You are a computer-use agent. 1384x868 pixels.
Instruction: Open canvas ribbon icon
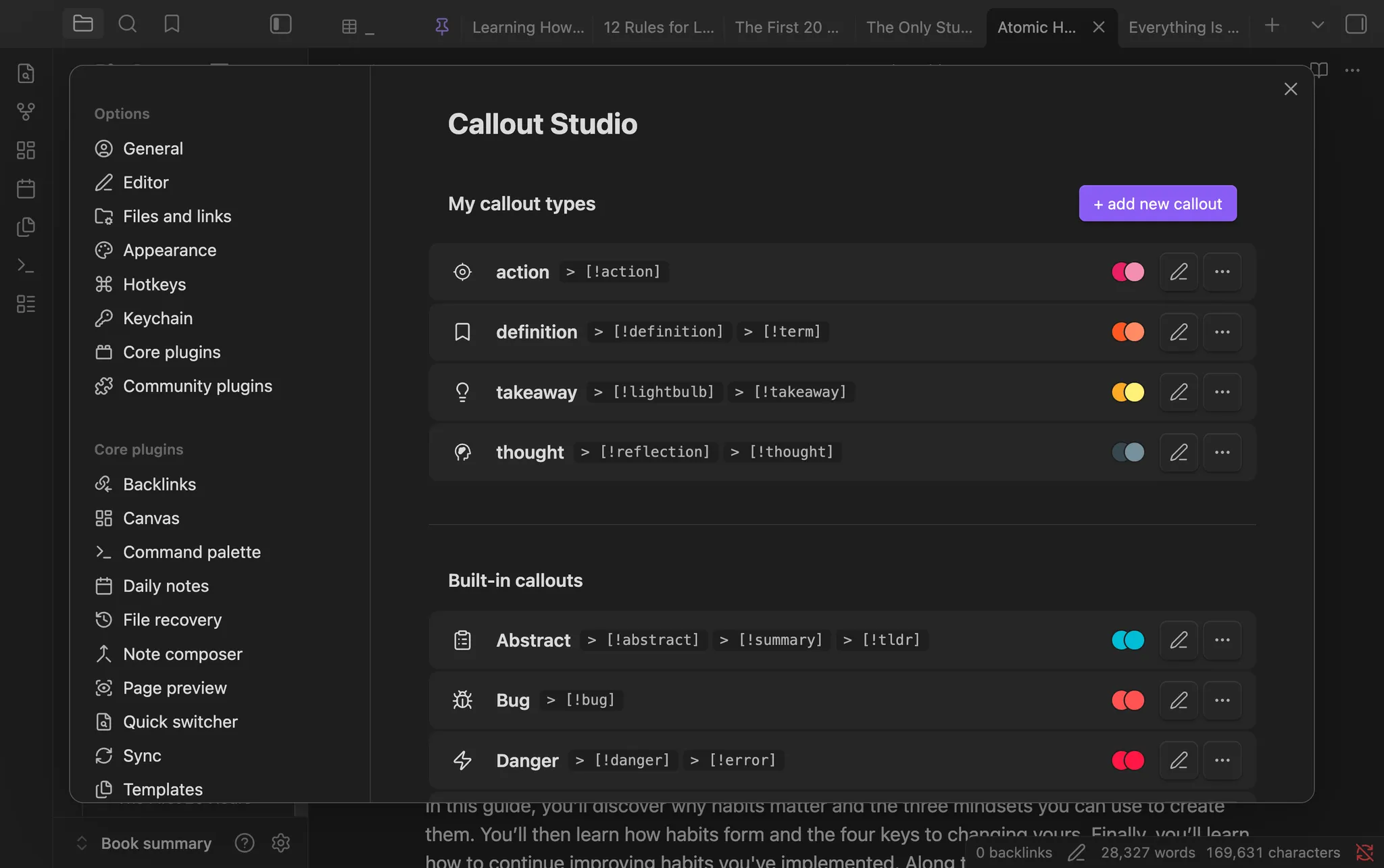tap(26, 150)
